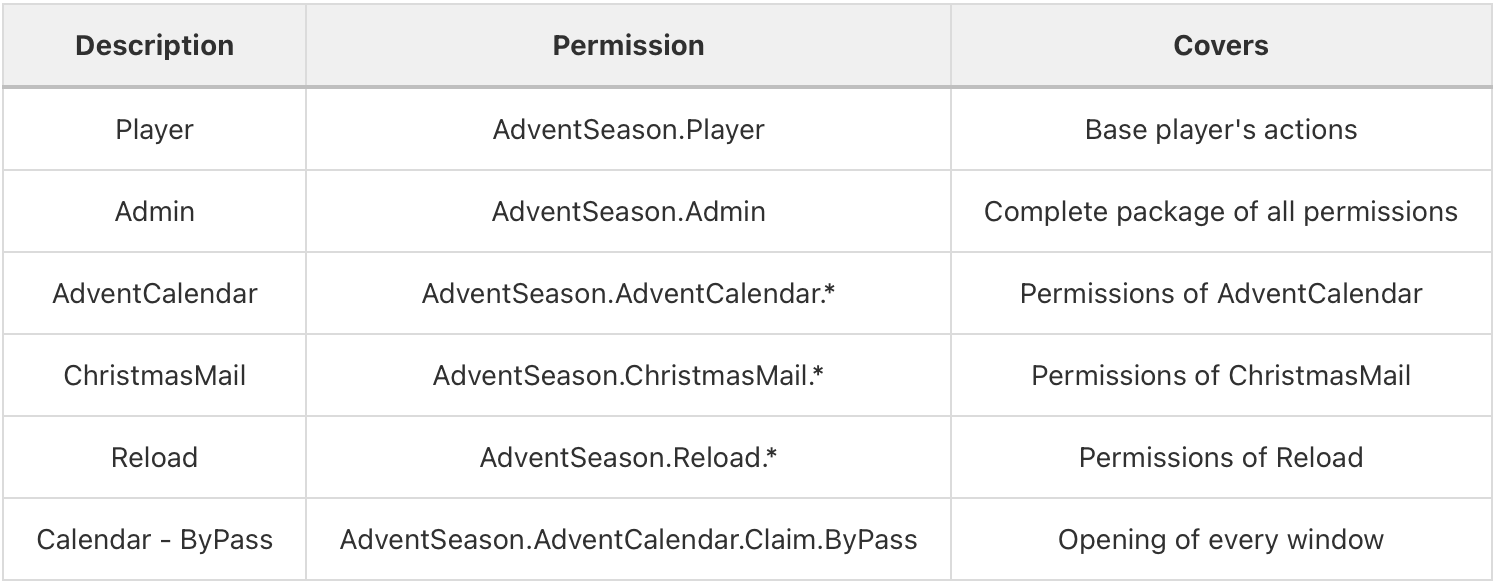Select the ChristmasMail description cell
Image resolution: width=1494 pixels, height=586 pixels.
tap(154, 376)
